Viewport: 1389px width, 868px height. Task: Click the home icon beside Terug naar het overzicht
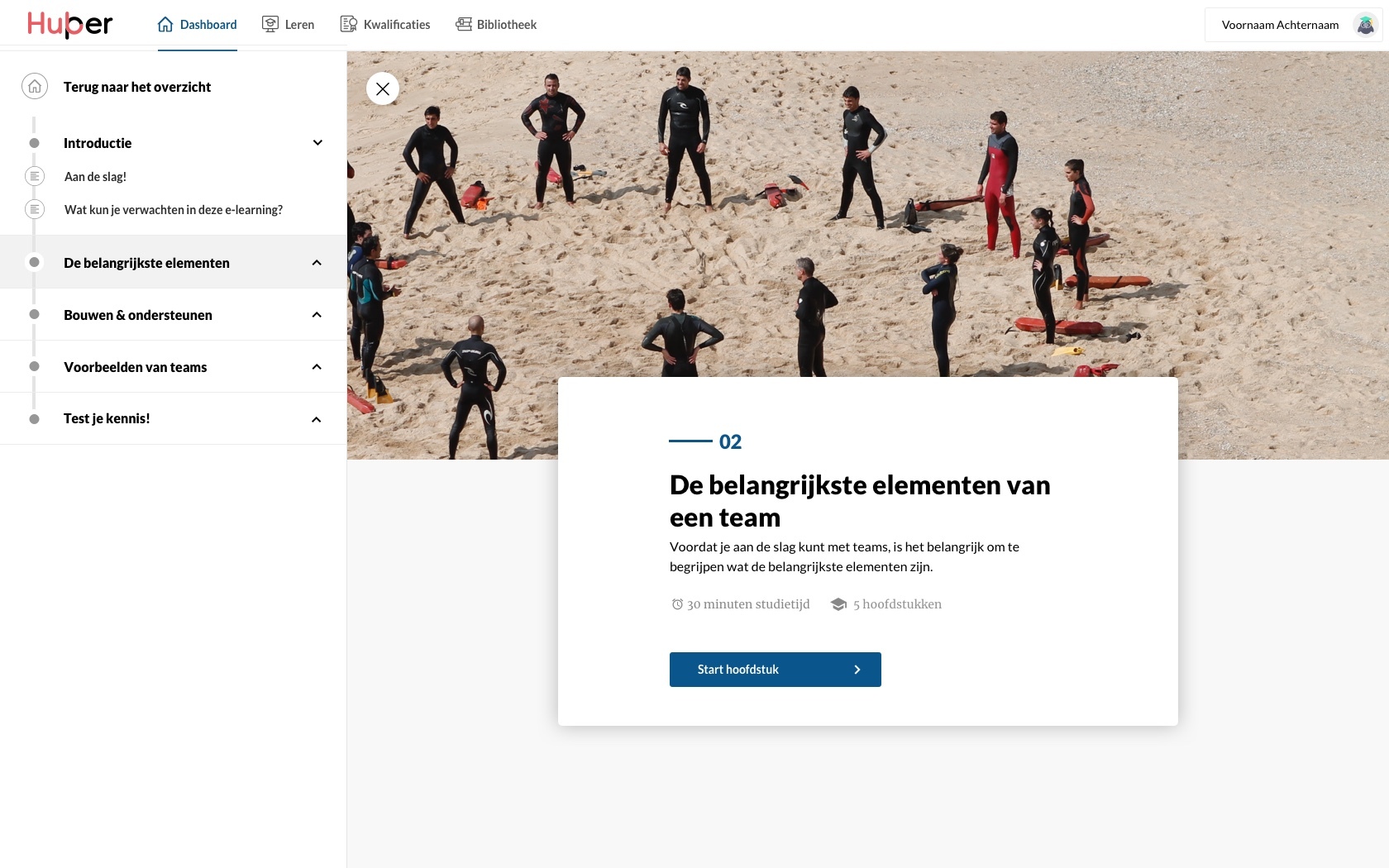[x=35, y=86]
